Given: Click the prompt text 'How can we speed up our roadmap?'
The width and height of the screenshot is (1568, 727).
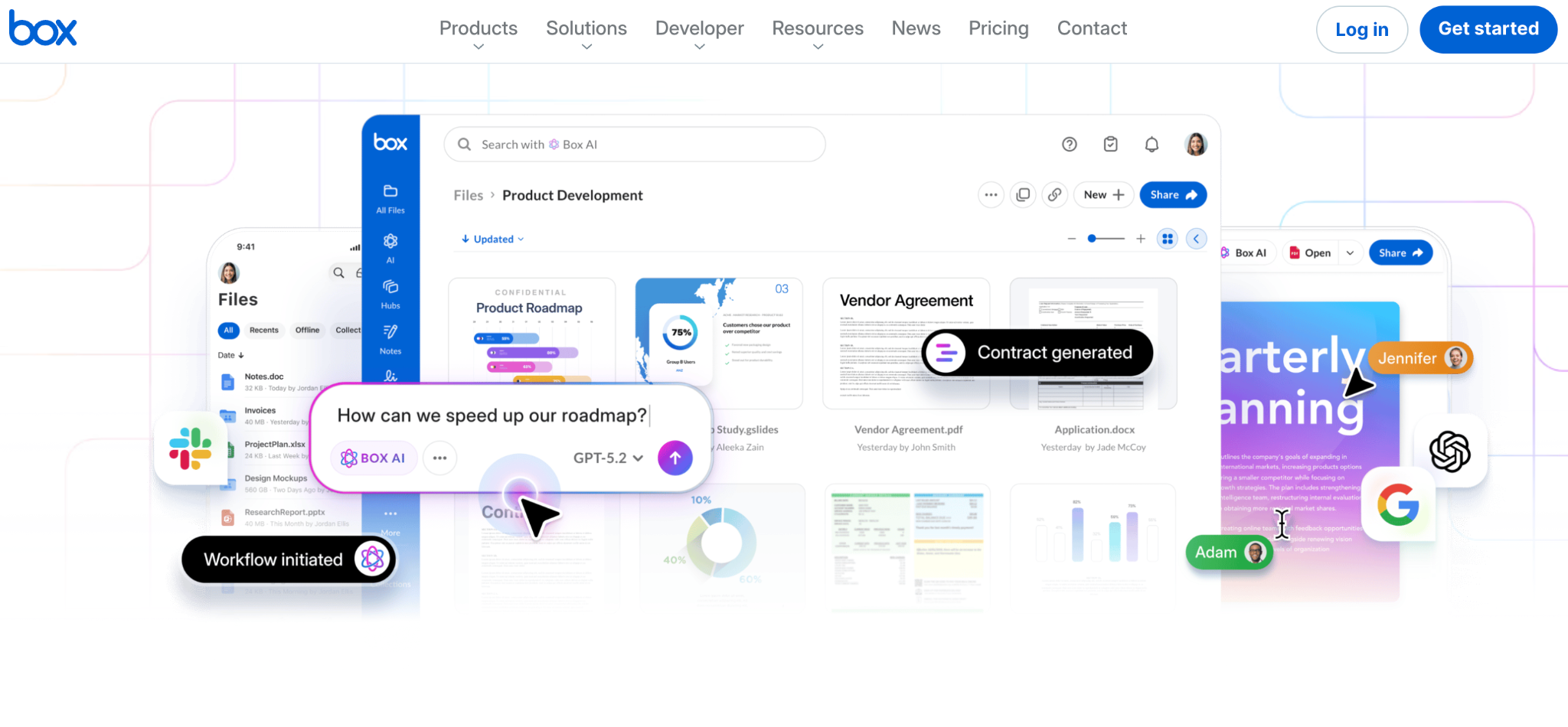Looking at the screenshot, I should 492,416.
